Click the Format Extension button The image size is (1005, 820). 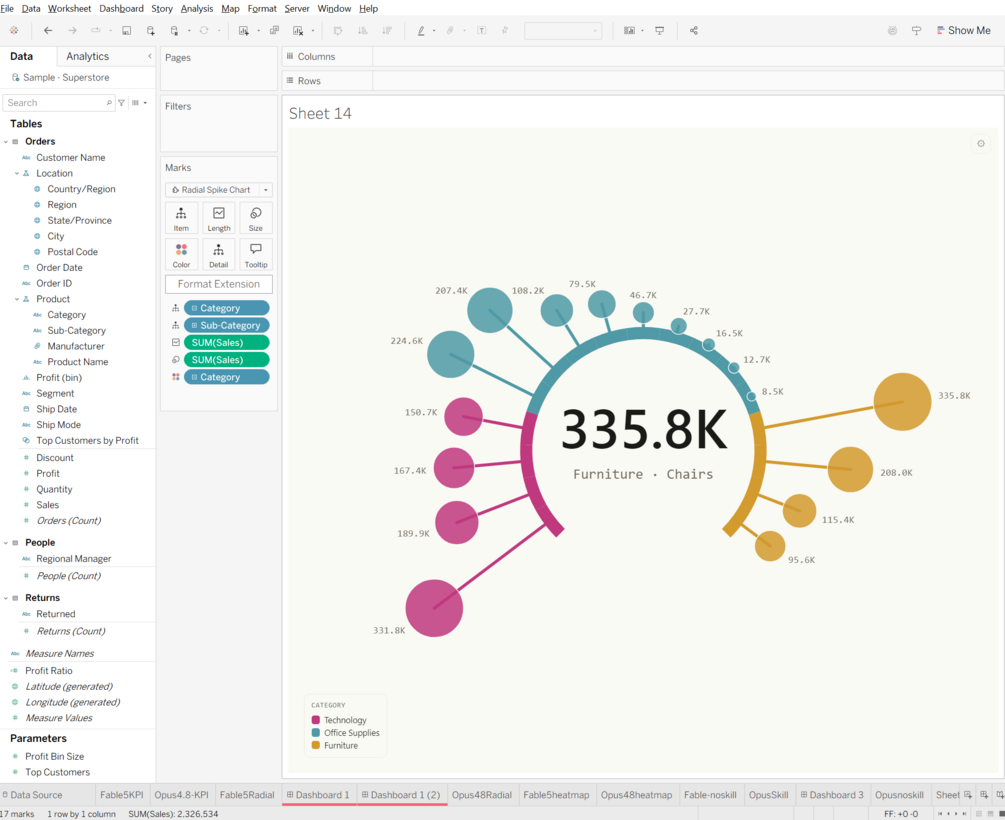219,284
